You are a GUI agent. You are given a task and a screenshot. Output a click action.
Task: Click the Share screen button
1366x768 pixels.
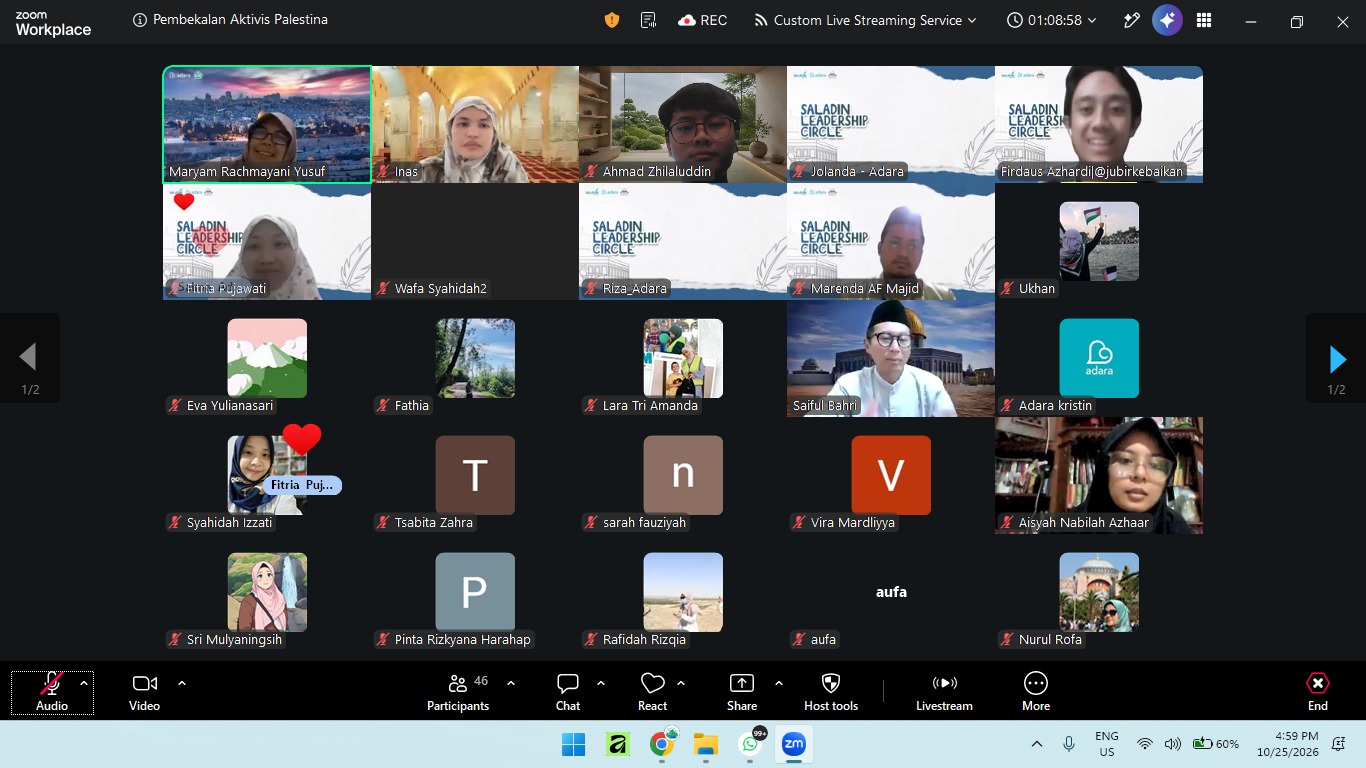(742, 692)
